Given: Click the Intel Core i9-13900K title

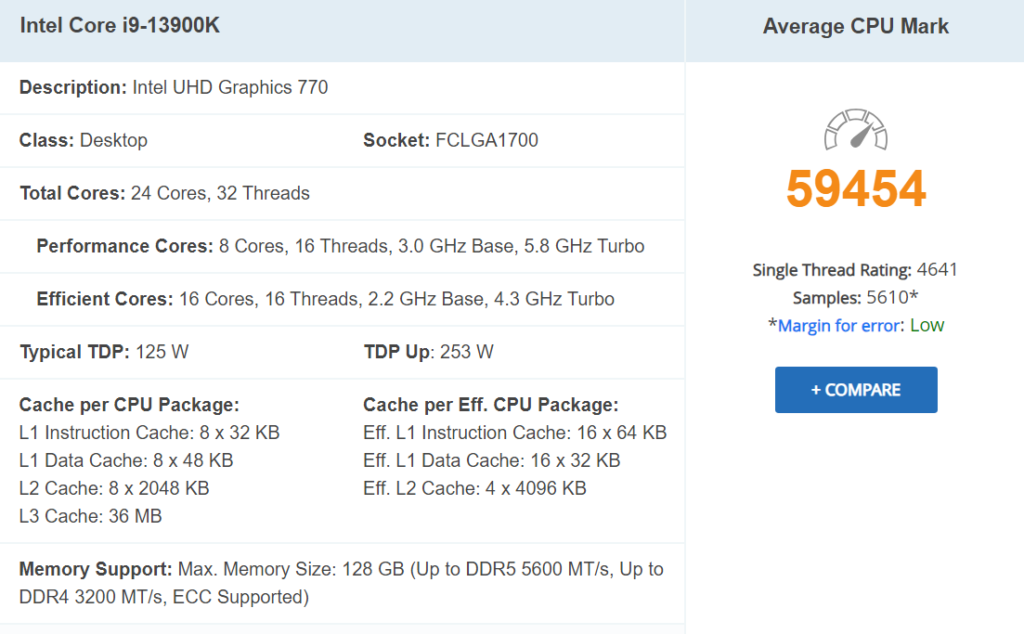Looking at the screenshot, I should (x=119, y=26).
